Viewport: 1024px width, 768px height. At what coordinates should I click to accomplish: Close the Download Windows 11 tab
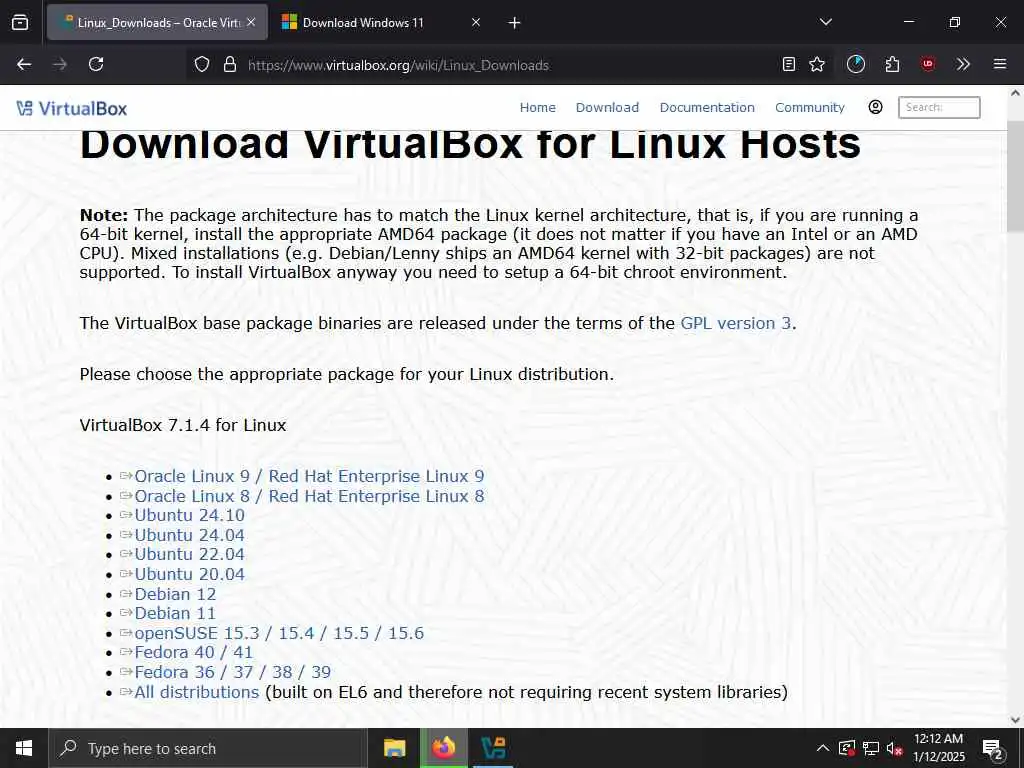(x=476, y=22)
